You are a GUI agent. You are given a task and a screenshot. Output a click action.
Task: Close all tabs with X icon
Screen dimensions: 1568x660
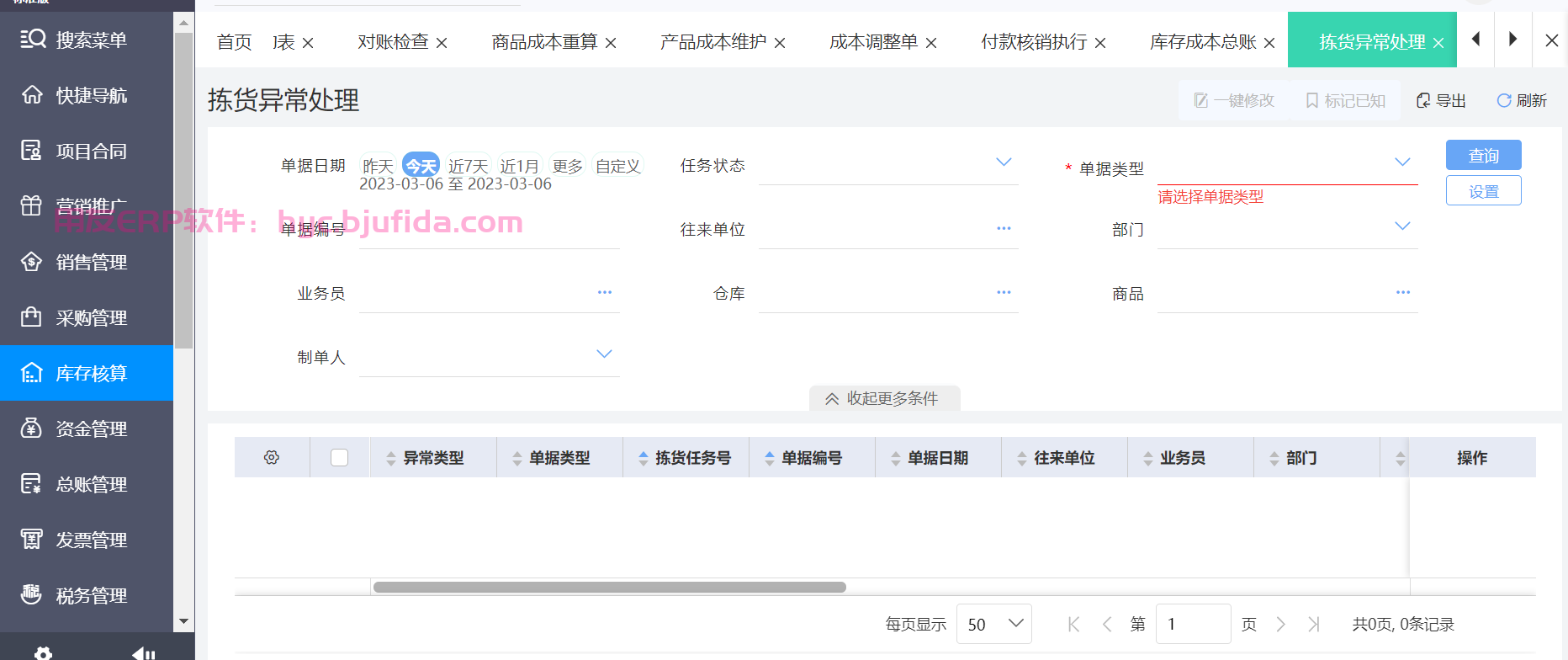click(x=1552, y=40)
